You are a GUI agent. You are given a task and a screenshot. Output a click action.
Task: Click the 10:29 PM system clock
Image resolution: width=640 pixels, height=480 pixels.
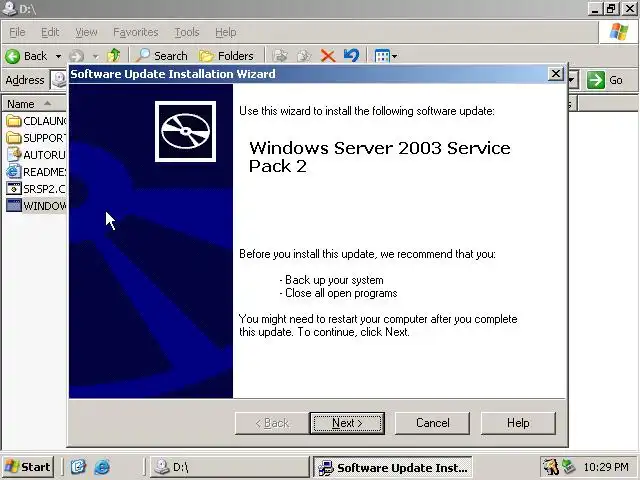606,467
